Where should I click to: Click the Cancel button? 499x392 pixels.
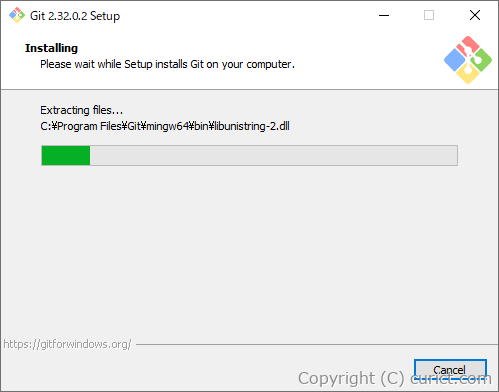[x=450, y=370]
